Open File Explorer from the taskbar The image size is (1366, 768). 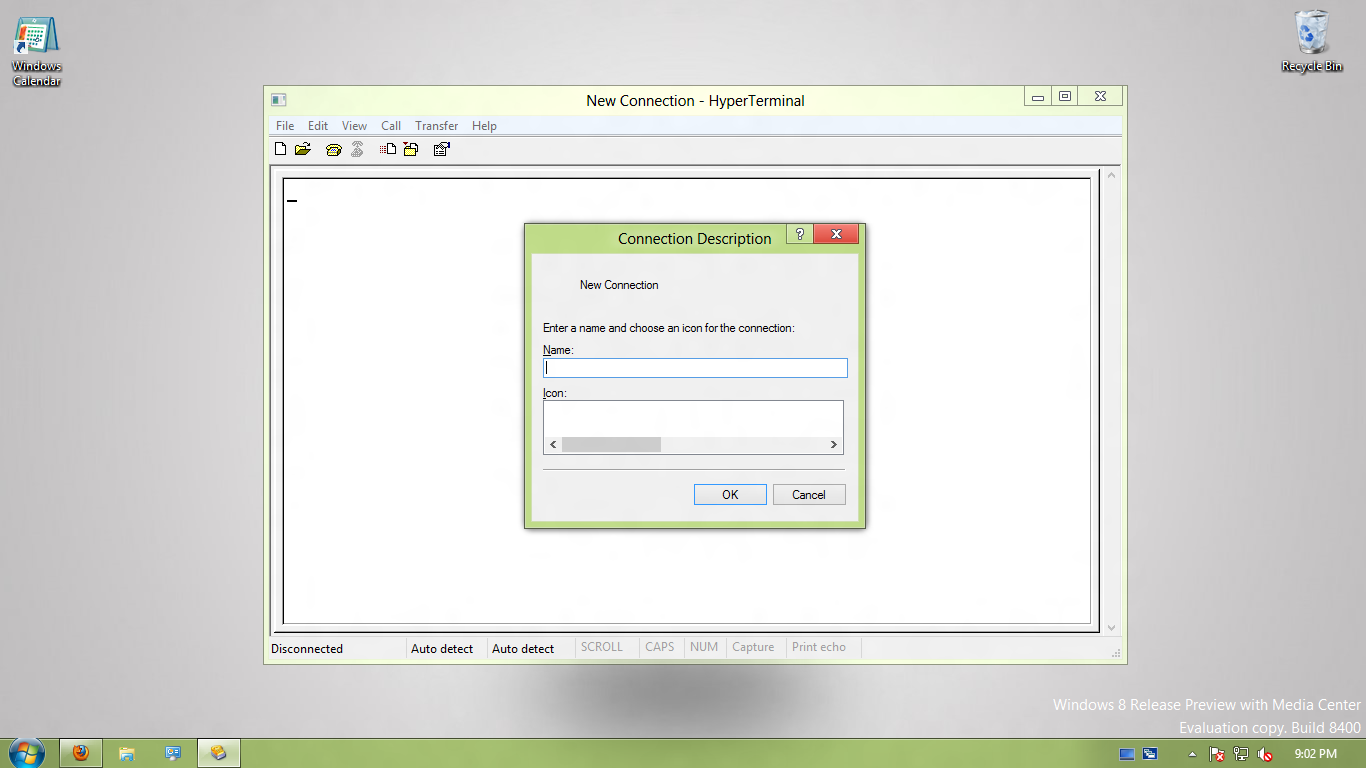coord(127,753)
